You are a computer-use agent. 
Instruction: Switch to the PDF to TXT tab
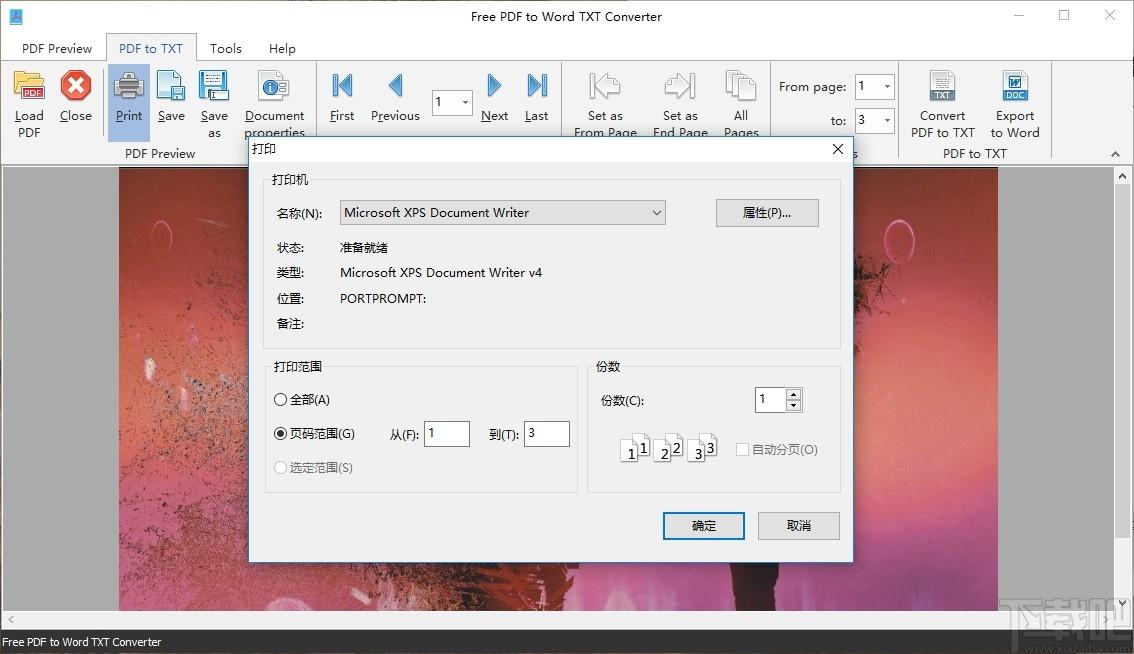(x=151, y=48)
